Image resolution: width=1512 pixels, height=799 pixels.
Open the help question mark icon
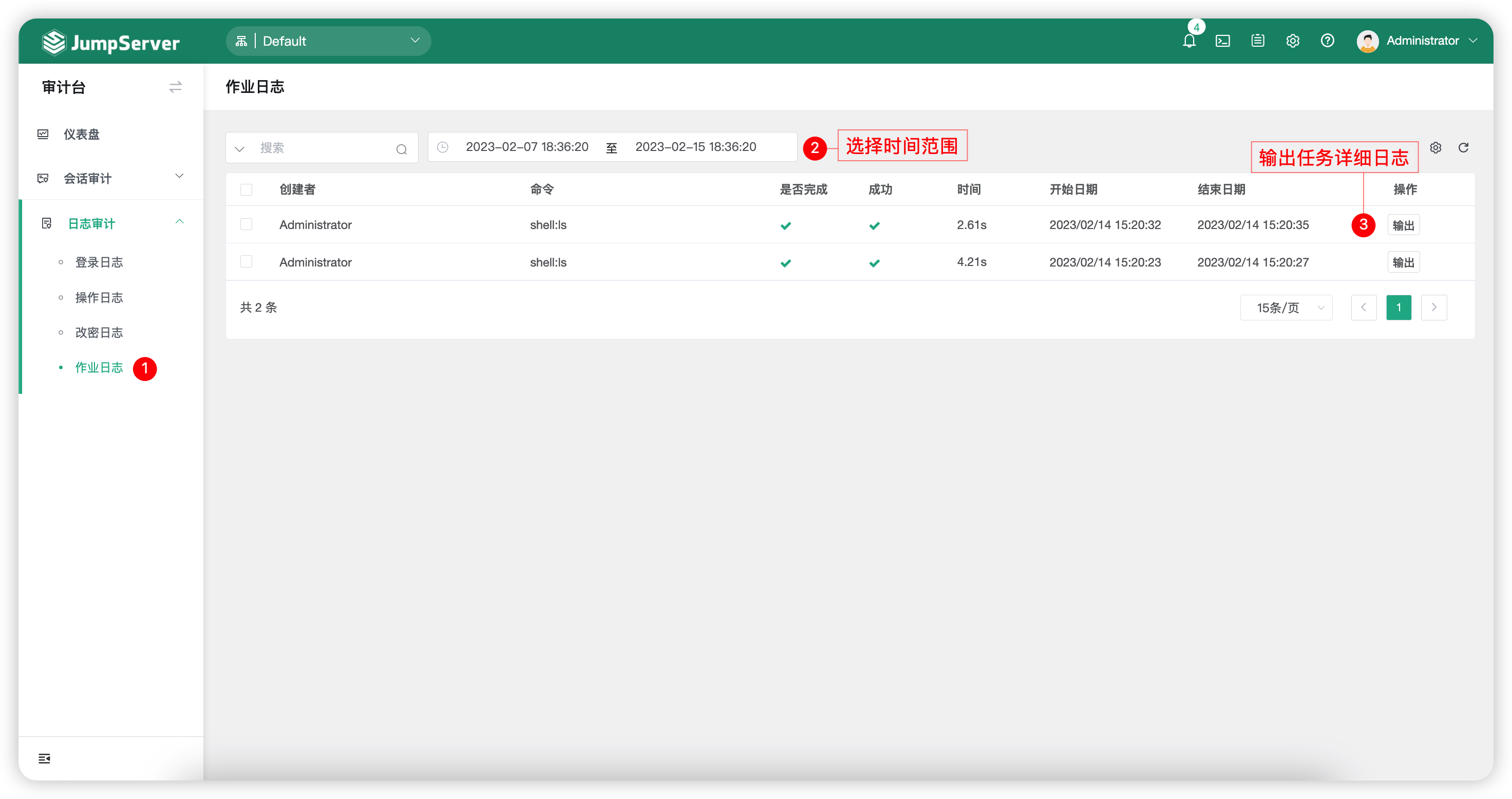click(1328, 41)
